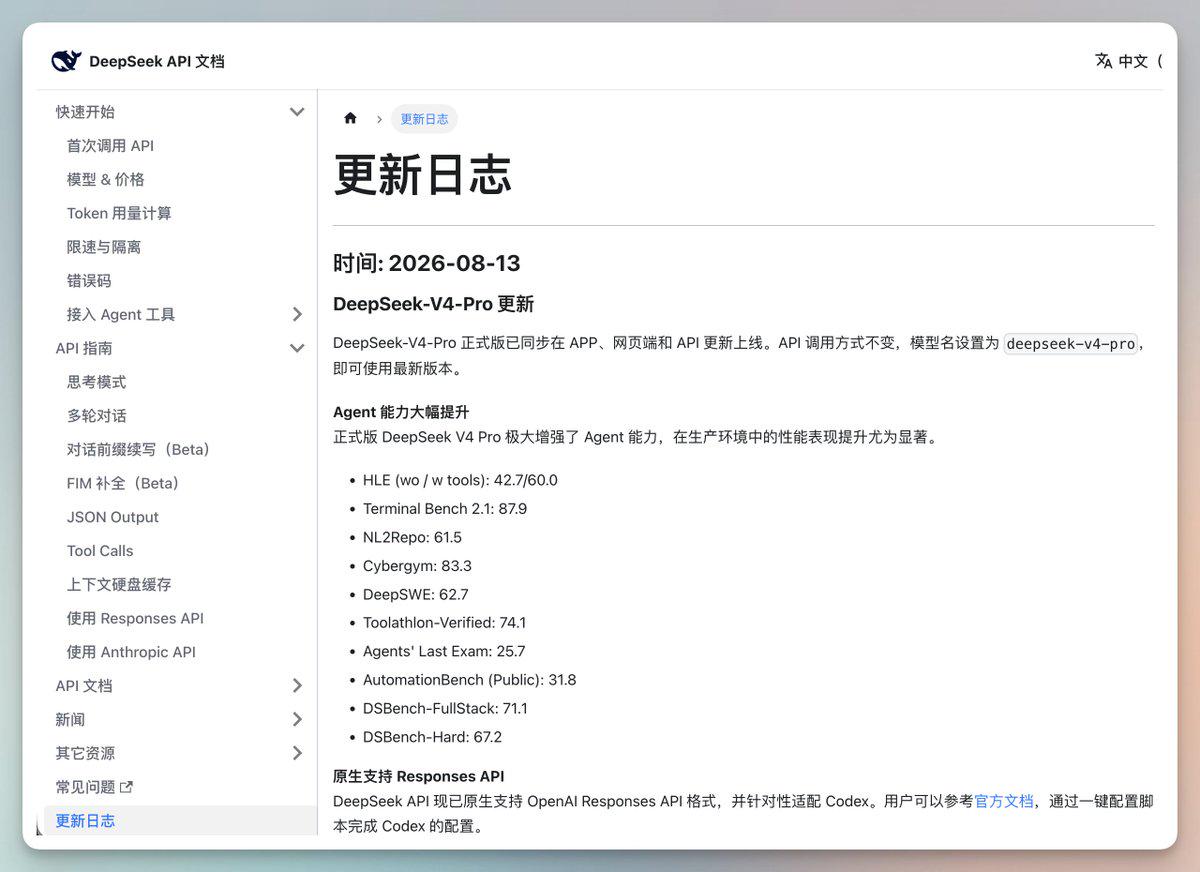Expand the API 文档 chevron
The width and height of the screenshot is (1200, 872).
pyautogui.click(x=297, y=685)
